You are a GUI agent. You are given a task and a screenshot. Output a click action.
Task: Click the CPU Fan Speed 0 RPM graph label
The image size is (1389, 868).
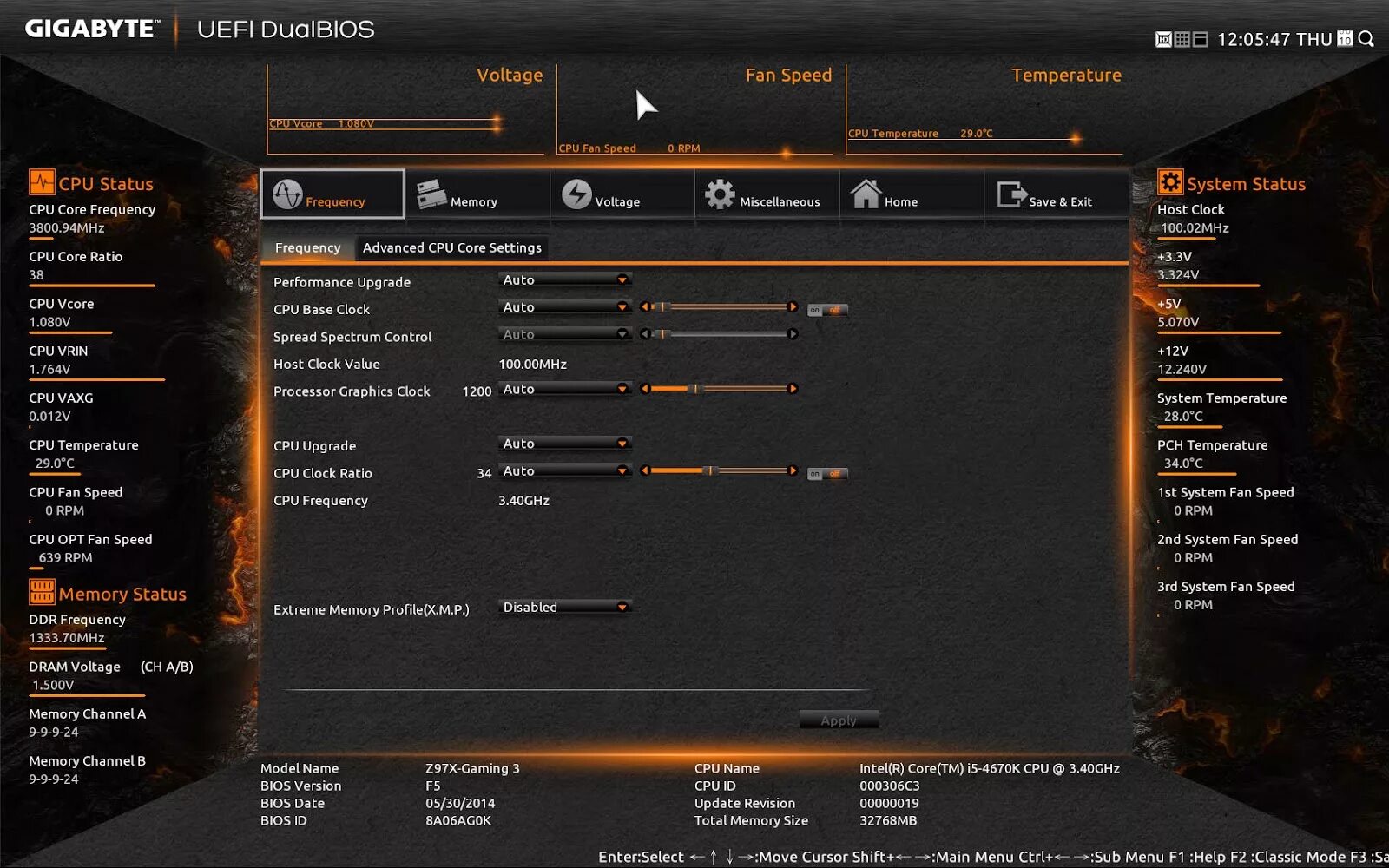629,148
